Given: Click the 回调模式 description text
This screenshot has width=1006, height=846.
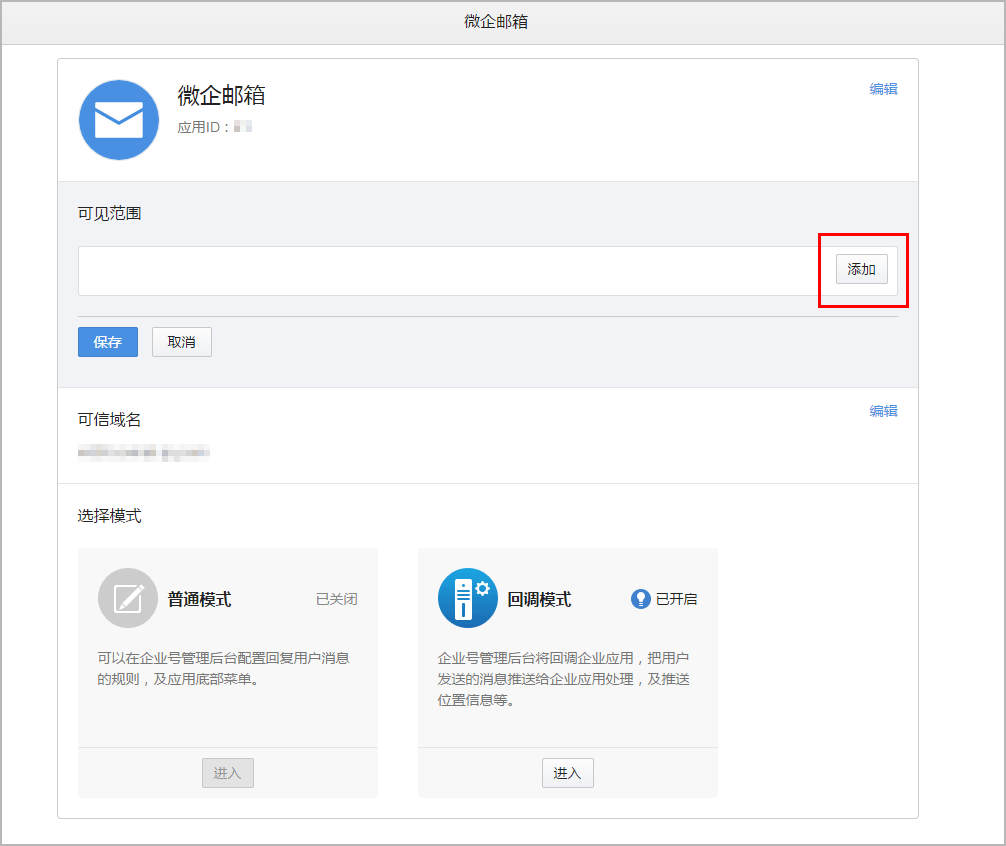Looking at the screenshot, I should [x=563, y=679].
